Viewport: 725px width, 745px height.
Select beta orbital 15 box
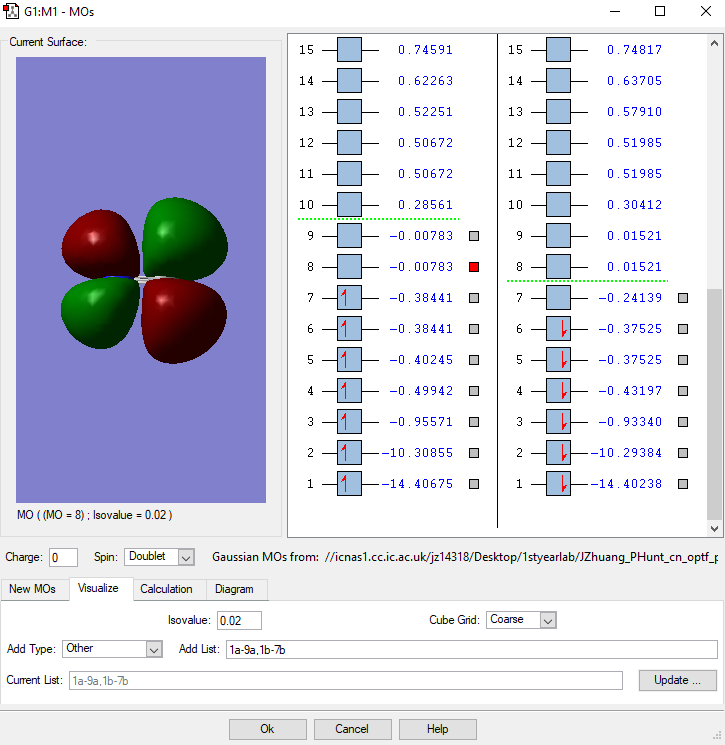pyautogui.click(x=558, y=50)
